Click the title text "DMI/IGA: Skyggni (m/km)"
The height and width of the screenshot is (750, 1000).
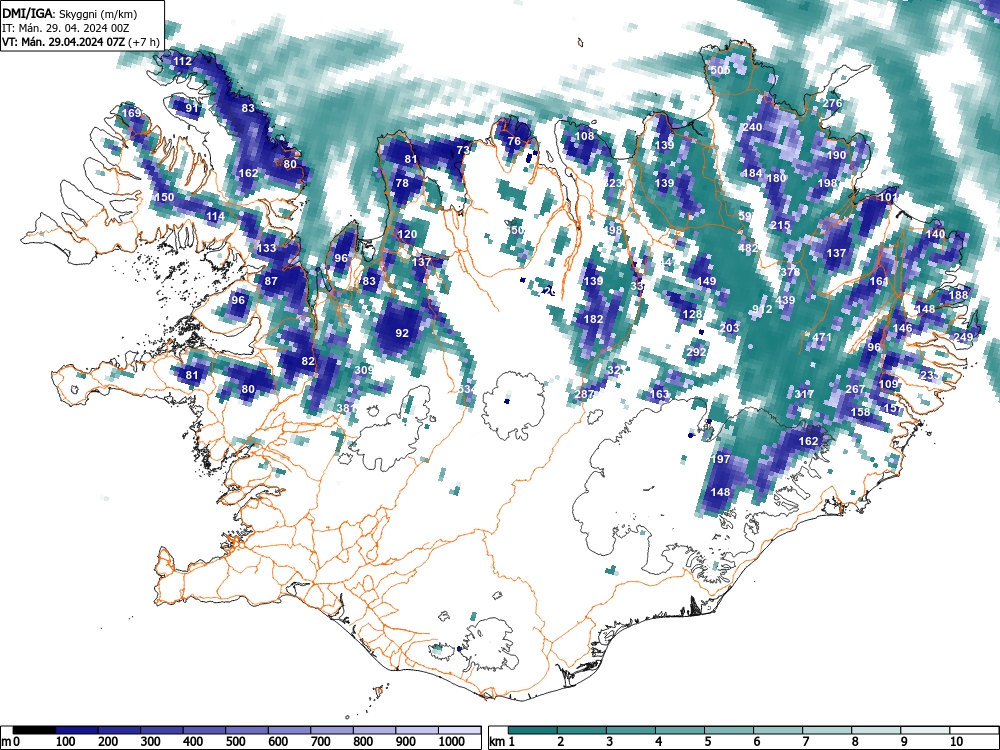click(x=70, y=13)
